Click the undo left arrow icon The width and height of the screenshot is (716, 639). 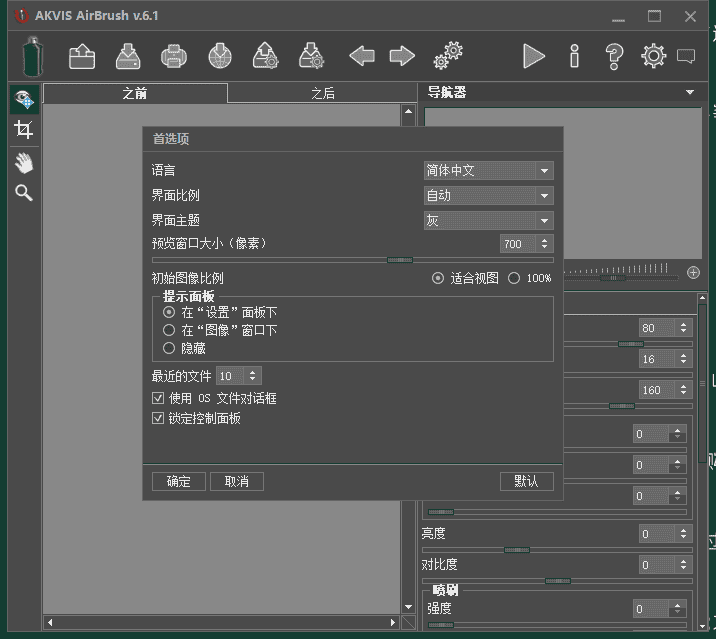(362, 56)
